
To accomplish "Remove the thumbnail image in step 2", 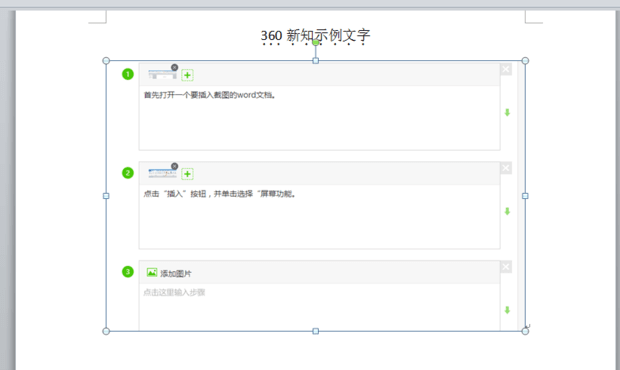I will click(174, 166).
